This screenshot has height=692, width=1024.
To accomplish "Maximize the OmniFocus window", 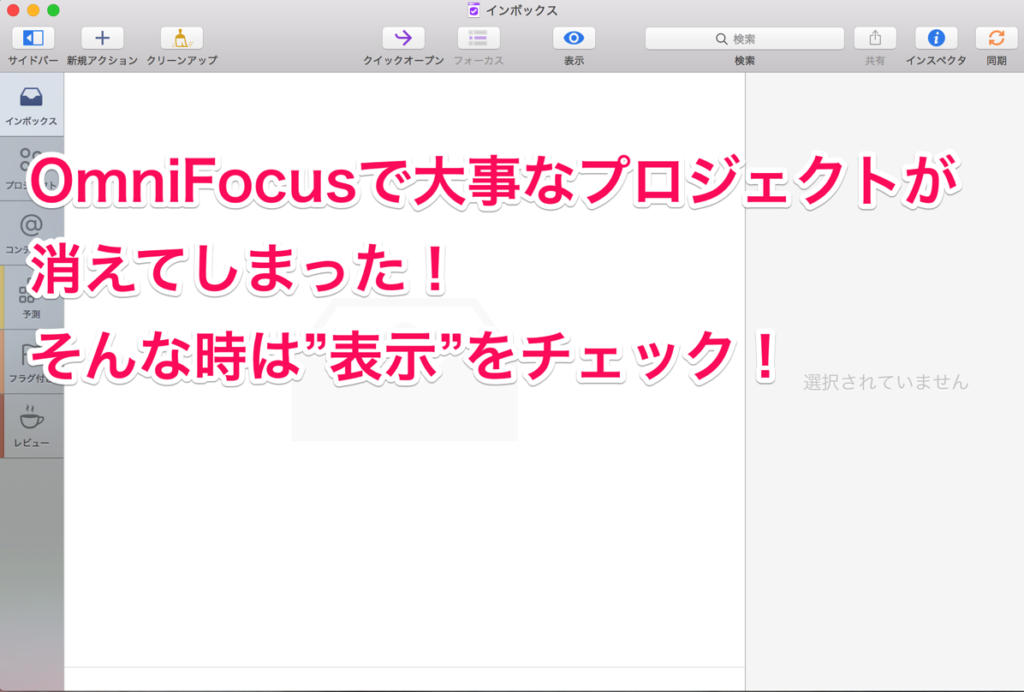I will tap(54, 10).
